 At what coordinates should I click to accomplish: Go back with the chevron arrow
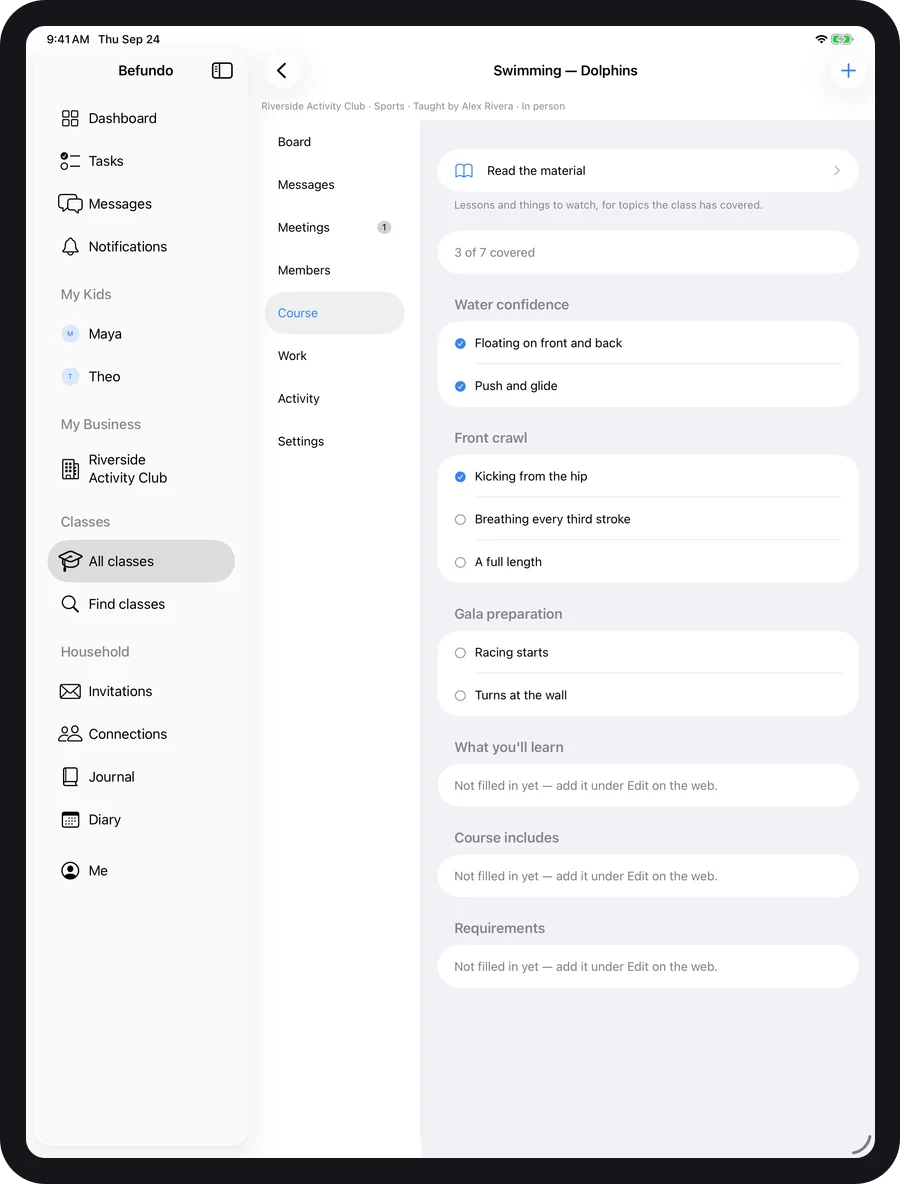coord(282,70)
